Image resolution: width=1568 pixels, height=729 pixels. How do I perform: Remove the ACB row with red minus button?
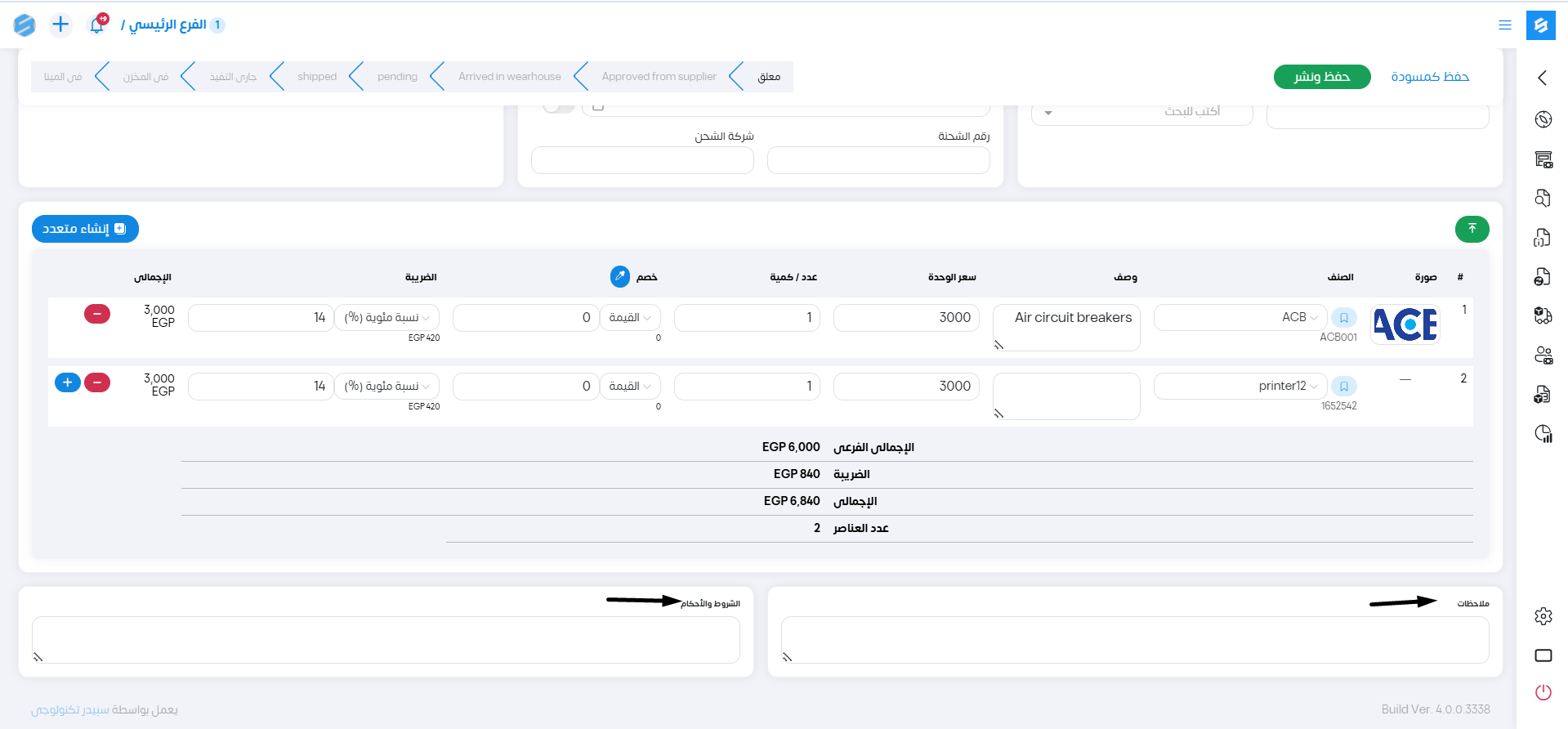[97, 314]
